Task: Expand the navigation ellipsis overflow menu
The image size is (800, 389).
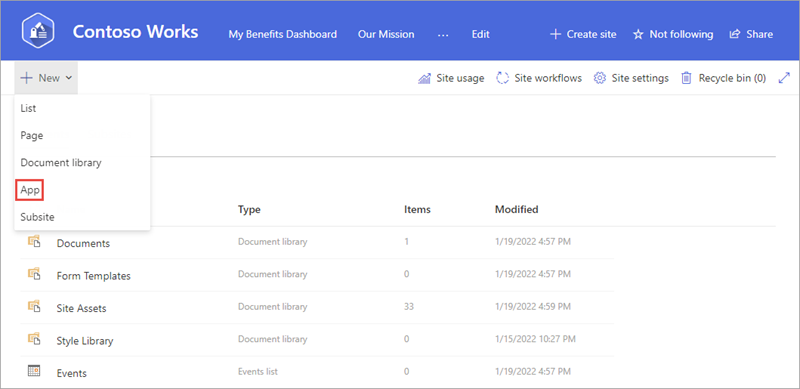Action: pos(443,35)
